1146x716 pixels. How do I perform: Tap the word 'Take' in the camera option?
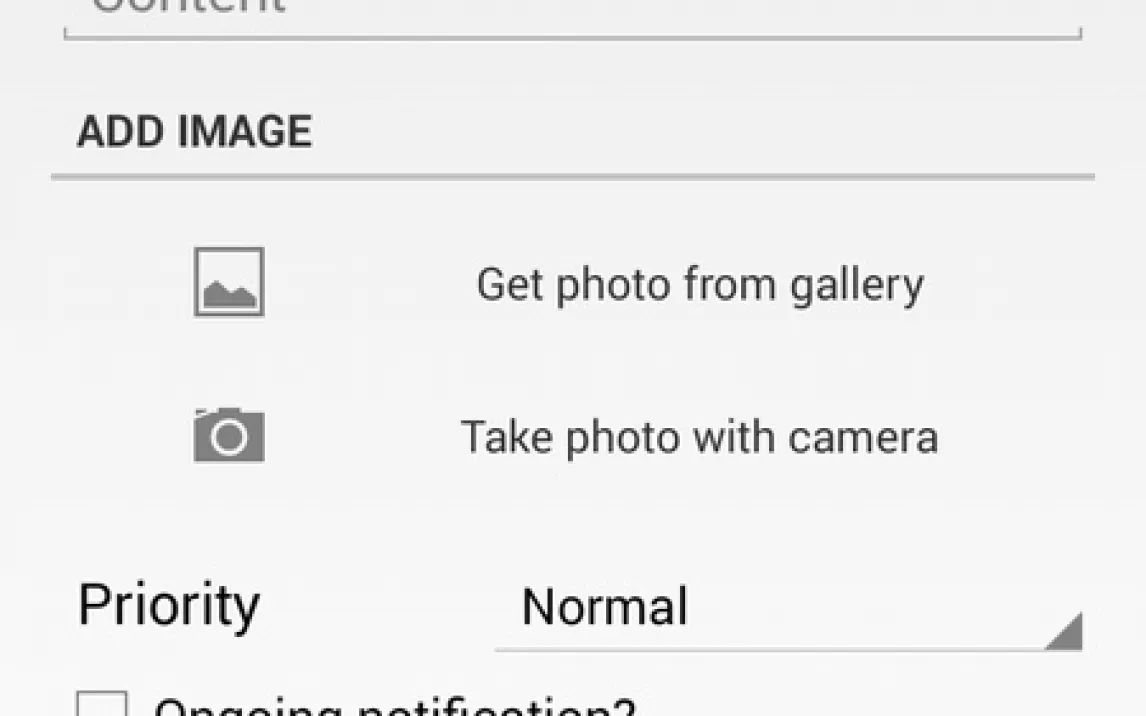(498, 437)
